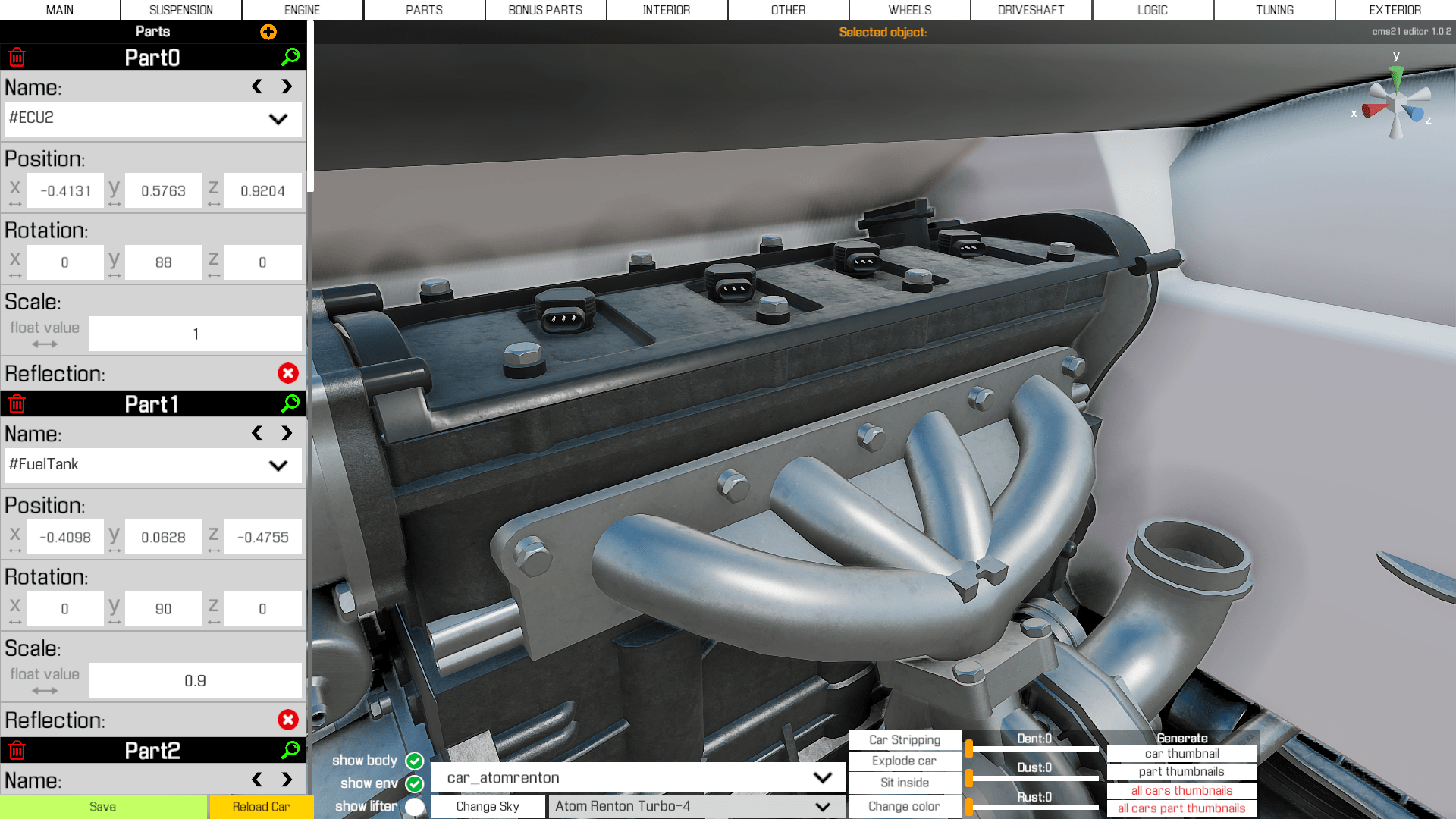Click the Explode car button

[x=904, y=761]
